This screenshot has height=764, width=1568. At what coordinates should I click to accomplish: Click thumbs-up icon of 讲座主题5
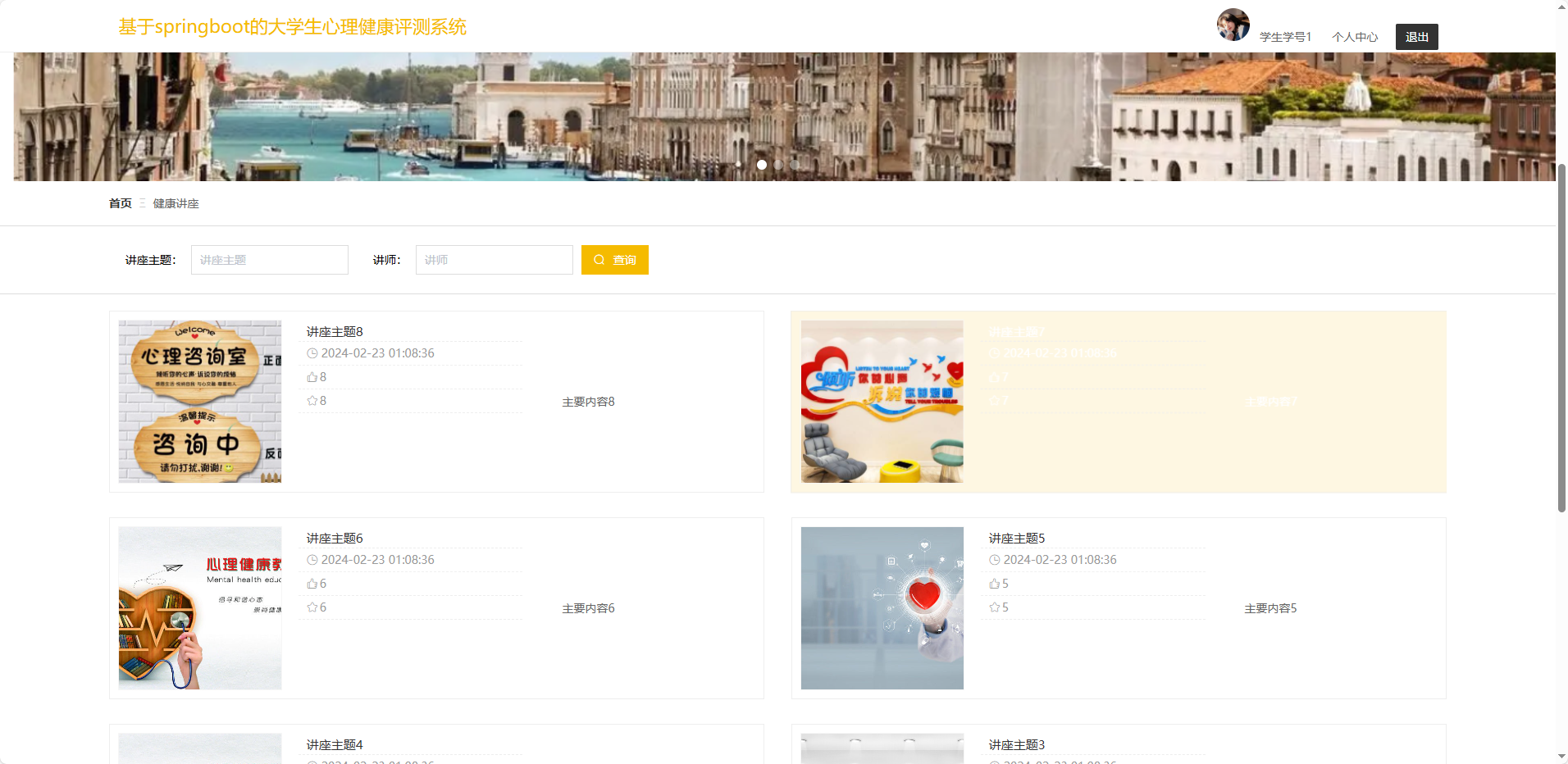pos(994,584)
